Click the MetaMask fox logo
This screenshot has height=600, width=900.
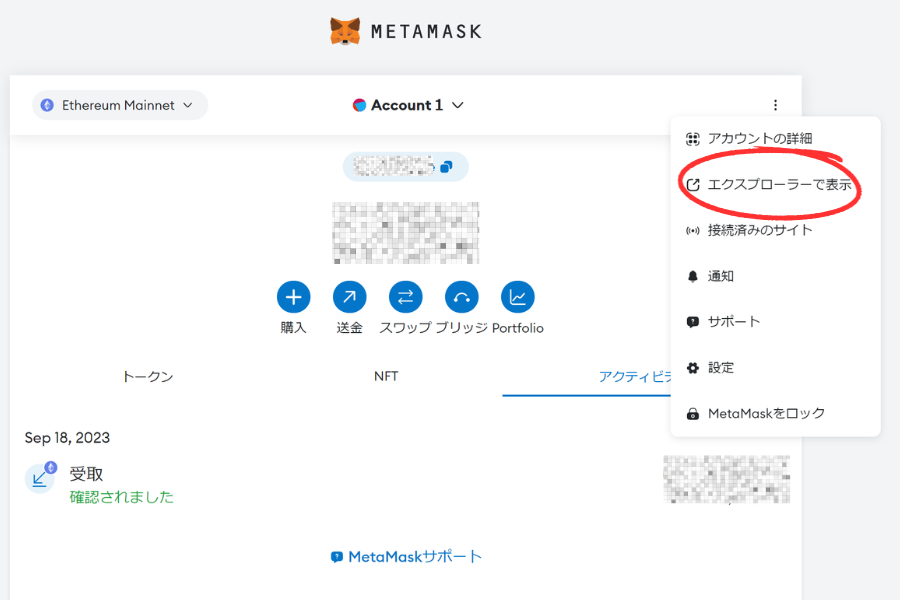(346, 31)
